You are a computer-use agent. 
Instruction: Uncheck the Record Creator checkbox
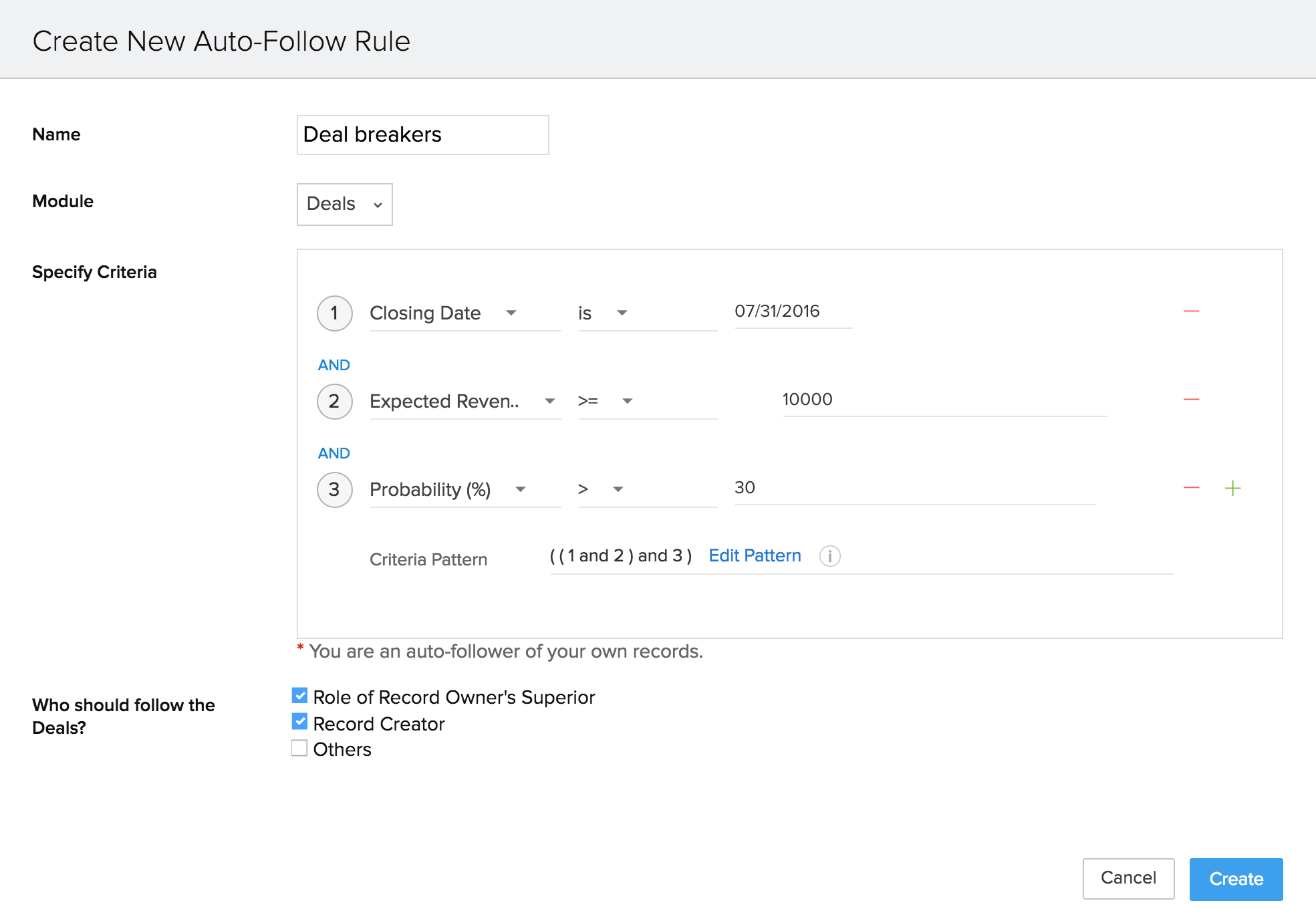point(300,722)
